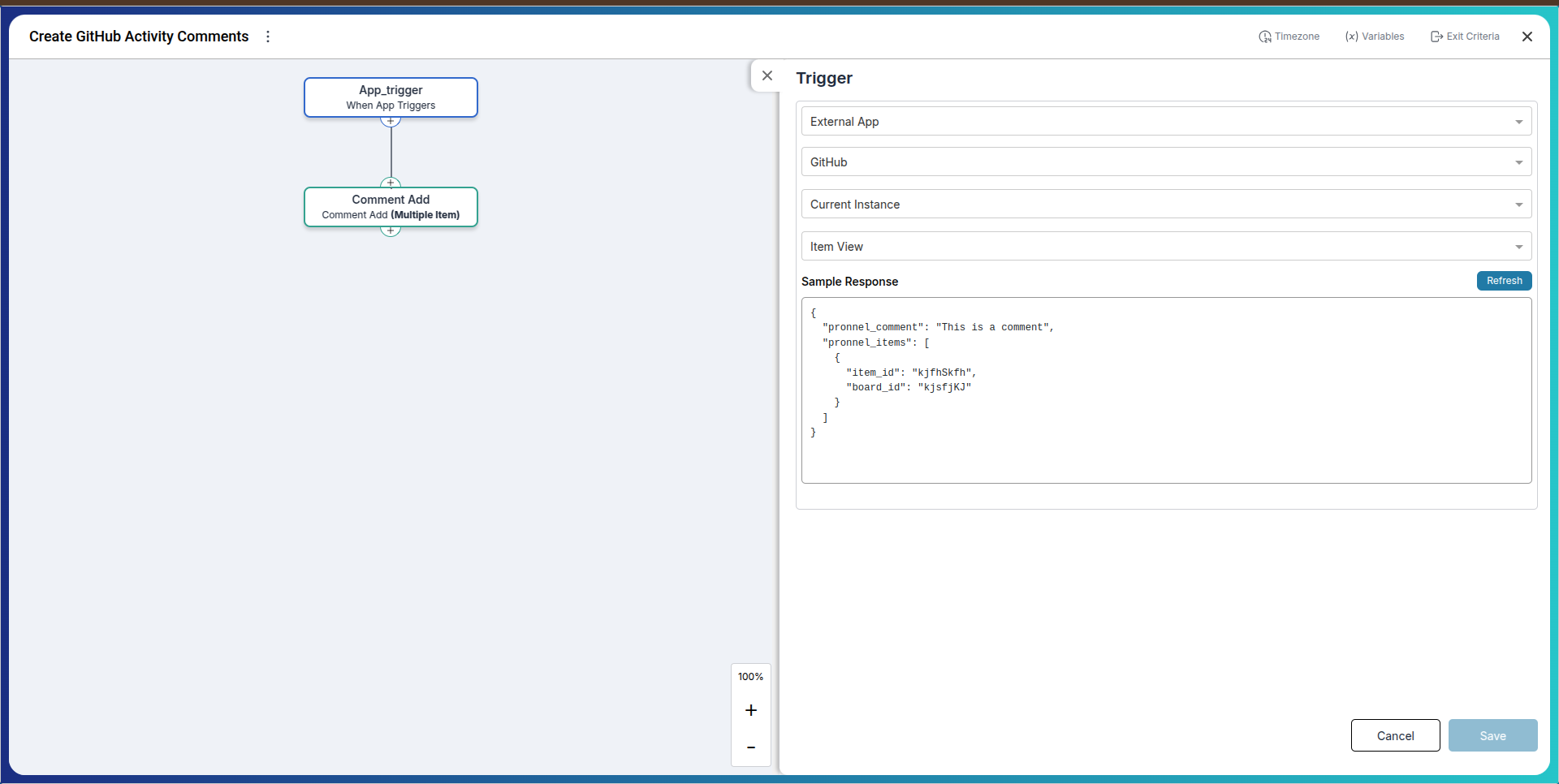
Task: Close the workflow editor with top-right X
Action: [x=1527, y=37]
